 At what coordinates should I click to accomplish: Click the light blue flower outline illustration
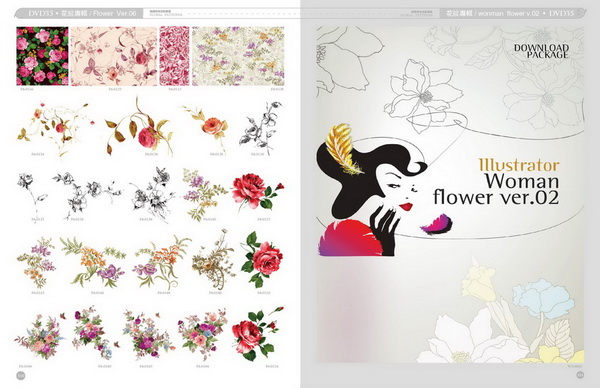coord(543,299)
